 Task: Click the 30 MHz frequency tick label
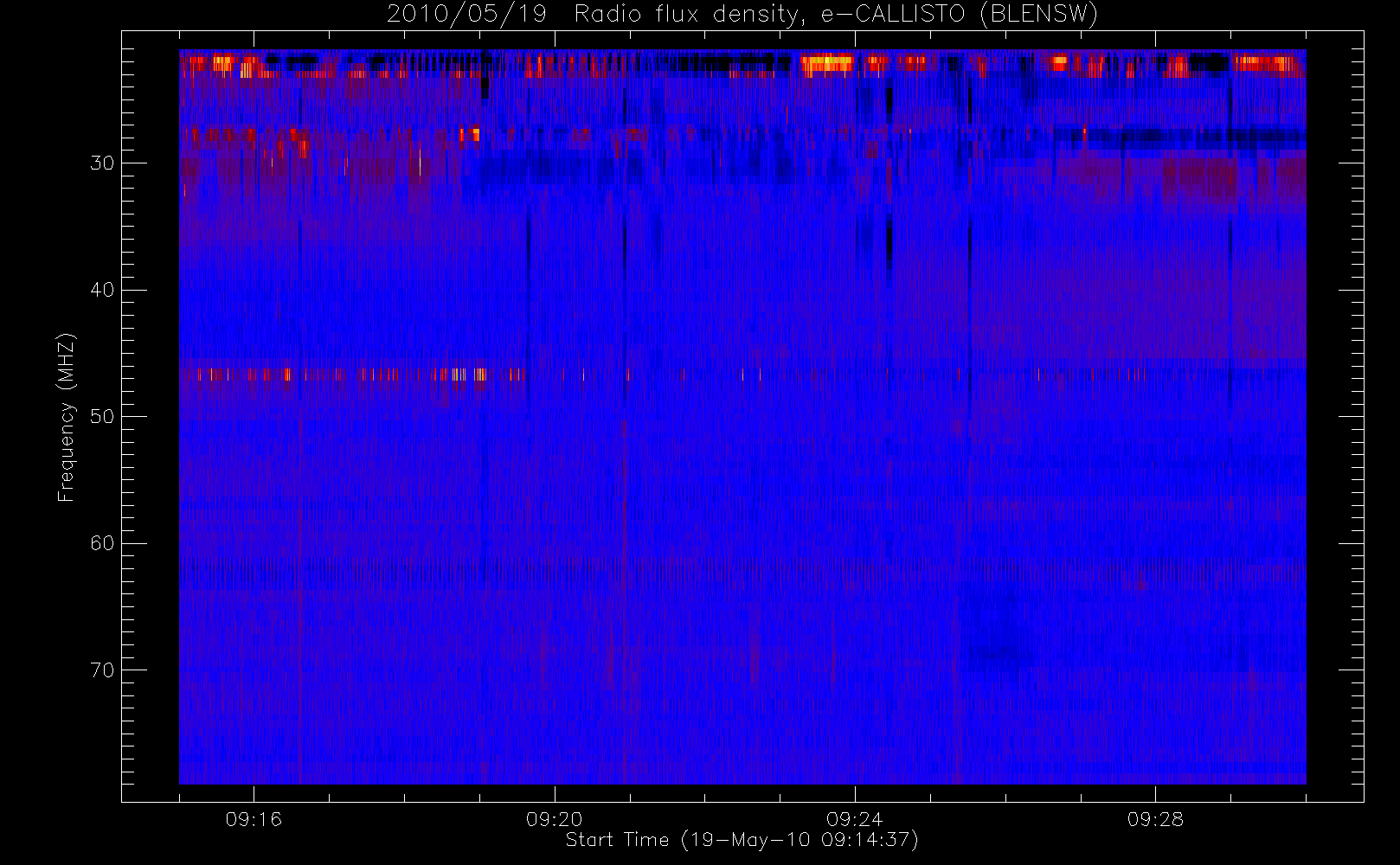click(x=102, y=163)
